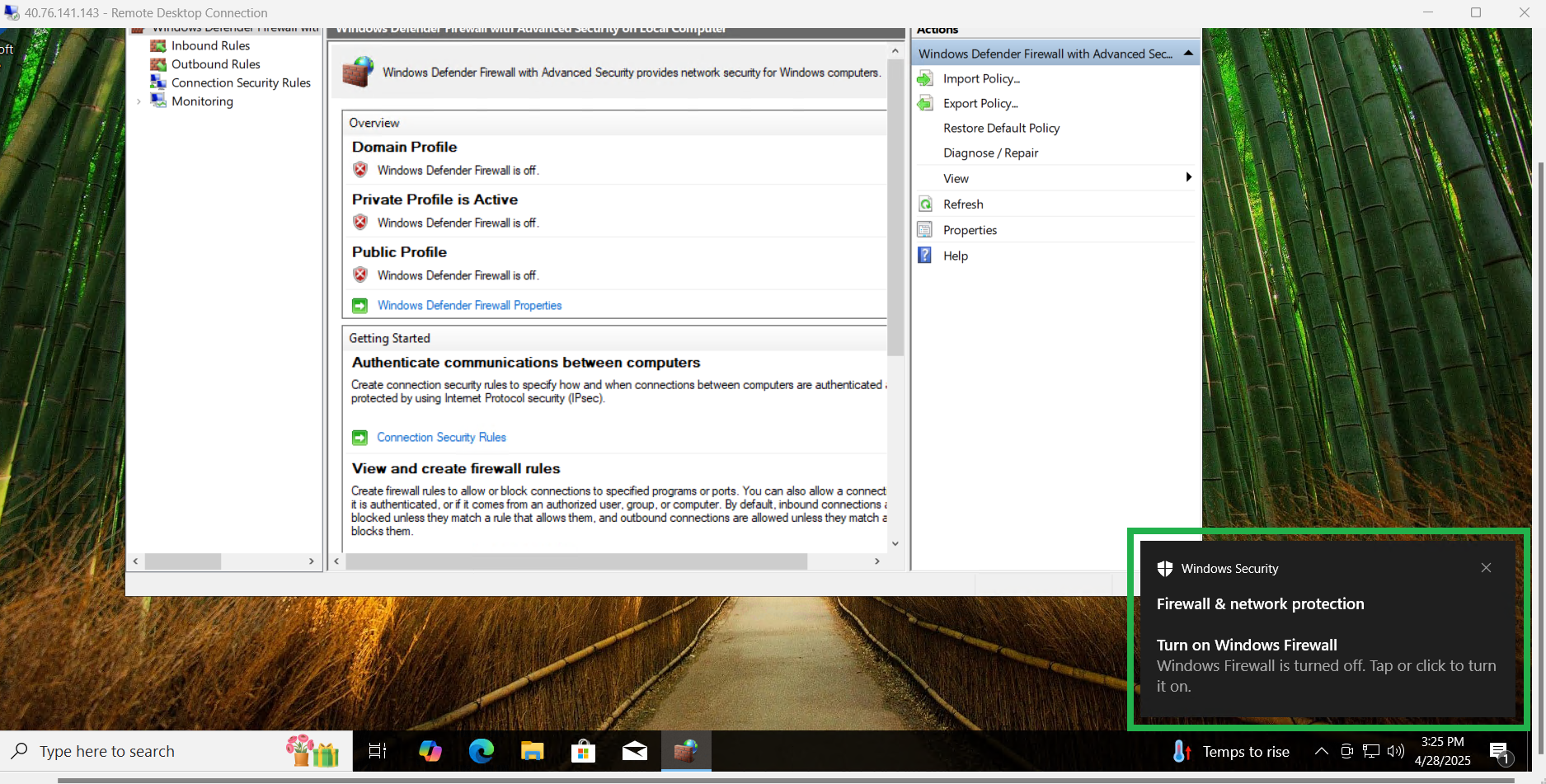Click green arrow beside Firewall Properties link
1546x784 pixels.
click(360, 306)
